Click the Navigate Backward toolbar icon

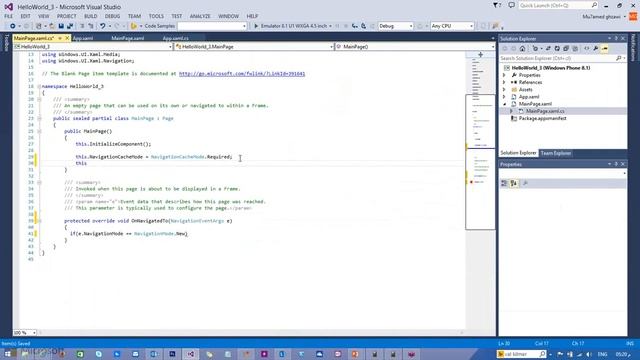click(13, 26)
